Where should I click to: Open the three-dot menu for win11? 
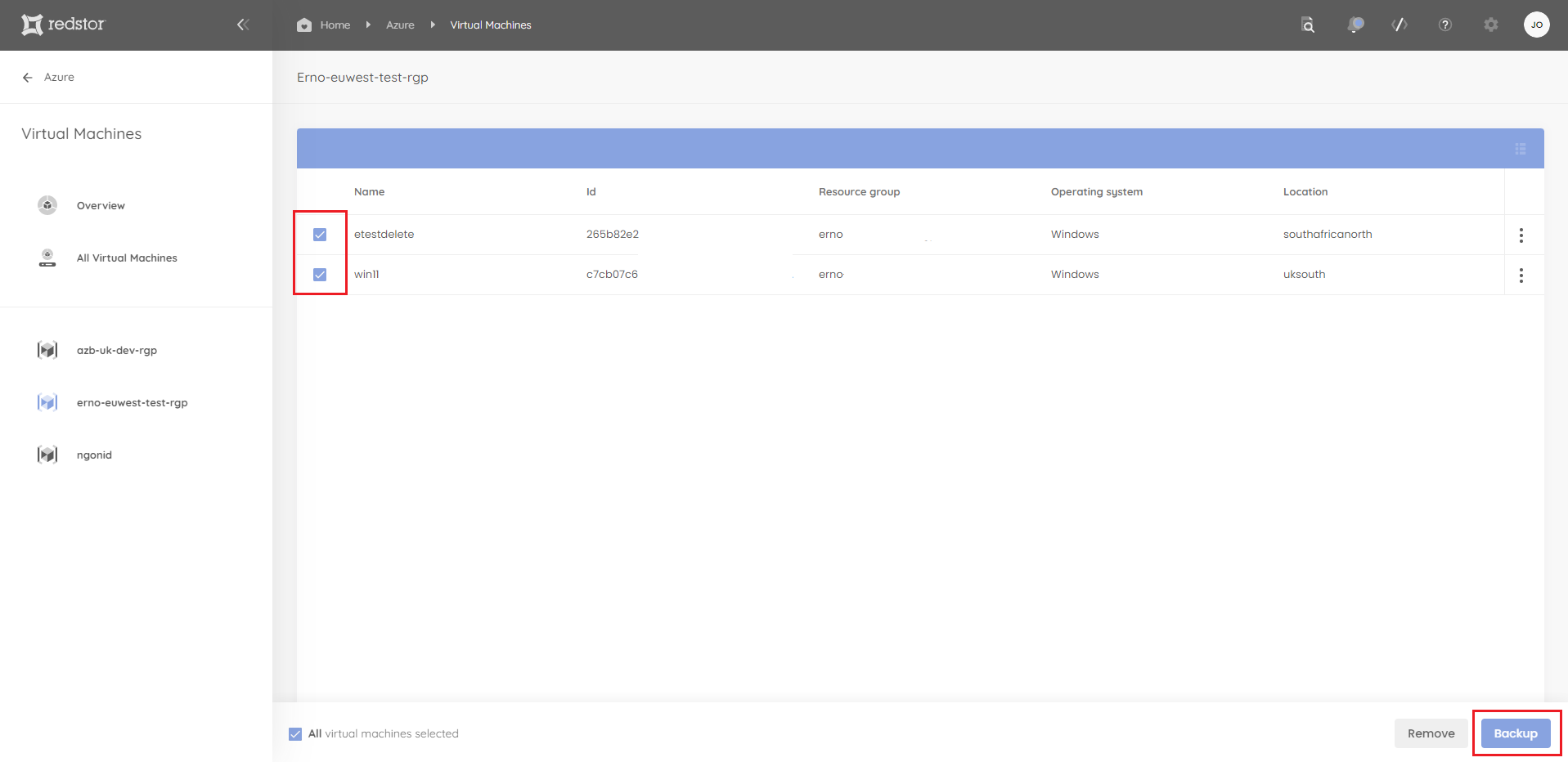tap(1521, 276)
